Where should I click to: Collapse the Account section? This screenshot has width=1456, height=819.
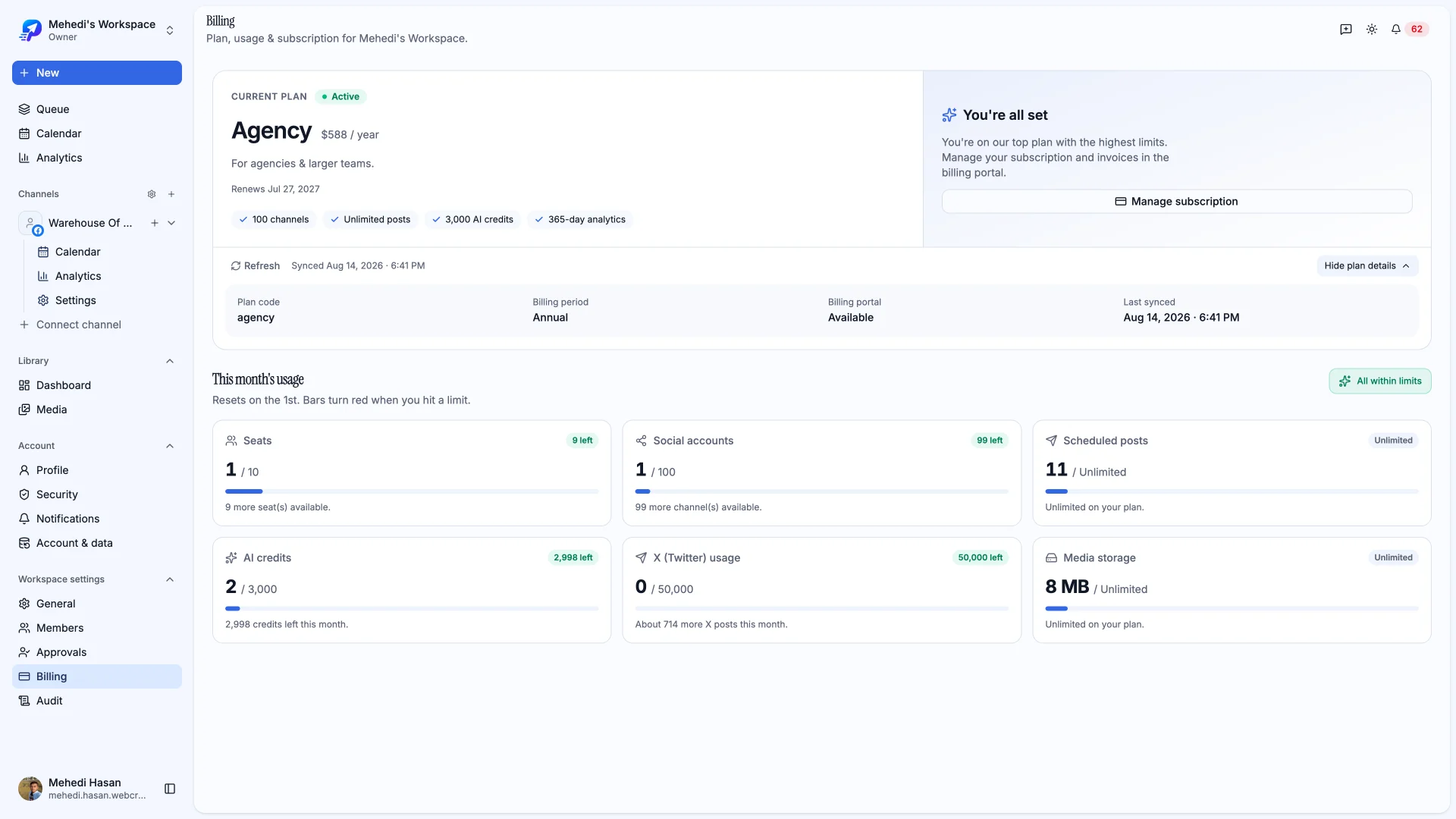170,446
